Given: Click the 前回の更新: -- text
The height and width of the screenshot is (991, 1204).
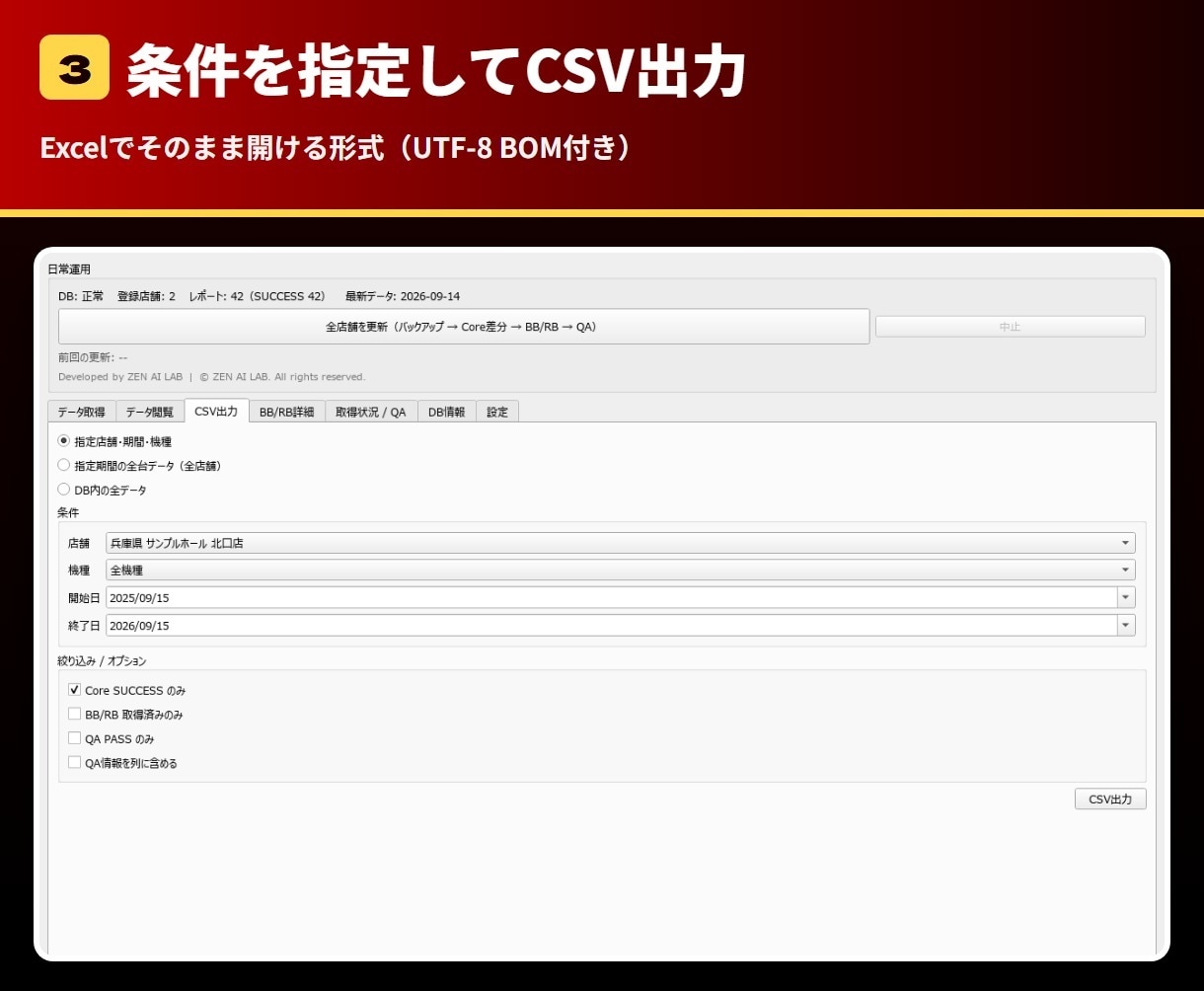Looking at the screenshot, I should tap(93, 357).
